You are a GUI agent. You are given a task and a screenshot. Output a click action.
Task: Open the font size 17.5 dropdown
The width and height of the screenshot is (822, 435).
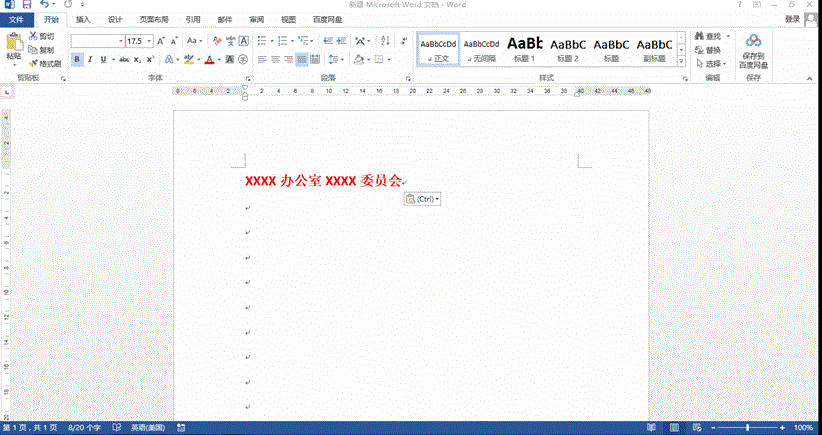tap(150, 41)
